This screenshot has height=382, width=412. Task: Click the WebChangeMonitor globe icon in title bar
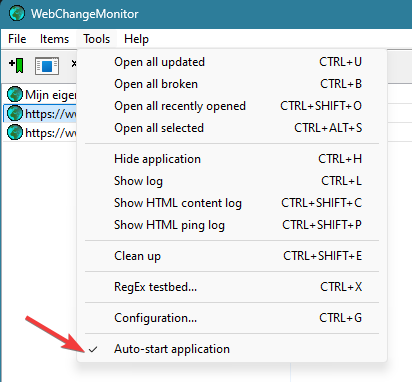(x=17, y=14)
